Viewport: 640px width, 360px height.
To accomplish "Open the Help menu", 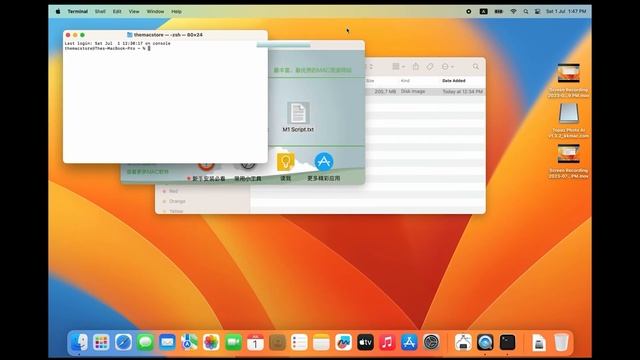I will click(x=176, y=11).
